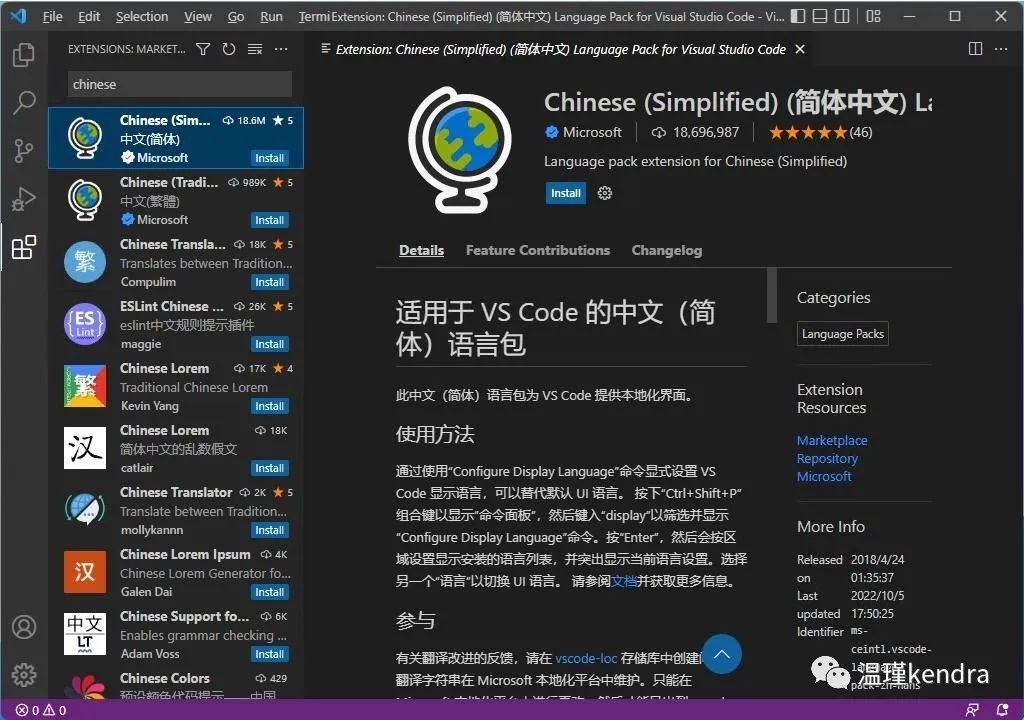Select Kevin Yang's Chinese Lorem icon
The image size is (1024, 720).
(x=85, y=386)
